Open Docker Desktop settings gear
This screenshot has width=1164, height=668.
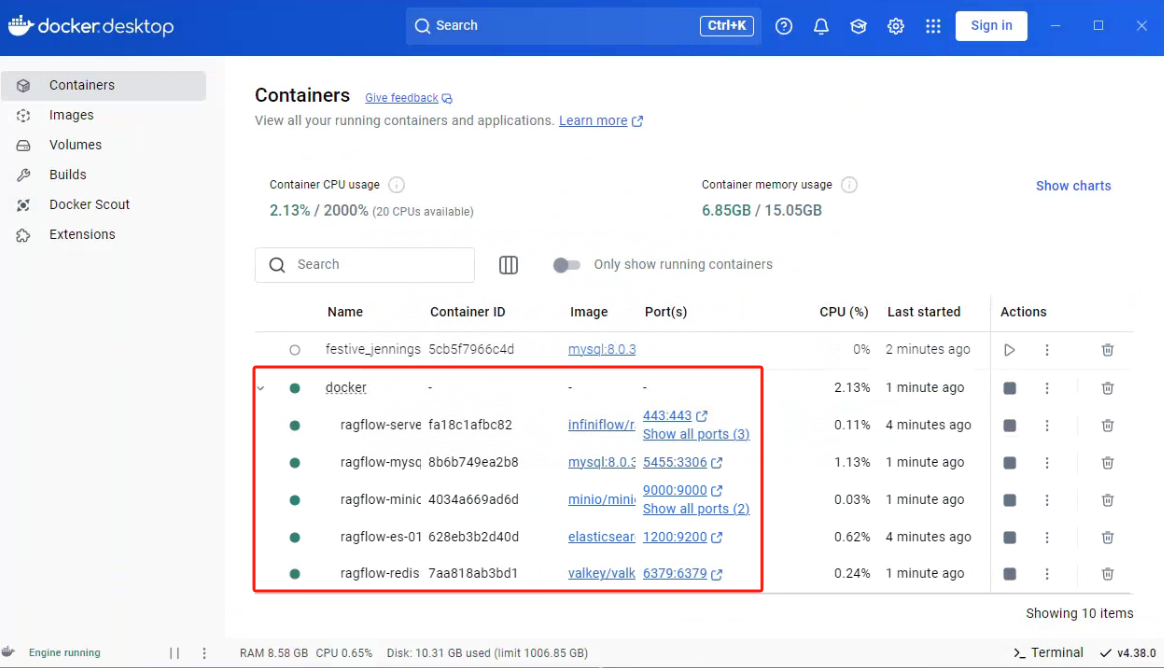click(x=895, y=26)
